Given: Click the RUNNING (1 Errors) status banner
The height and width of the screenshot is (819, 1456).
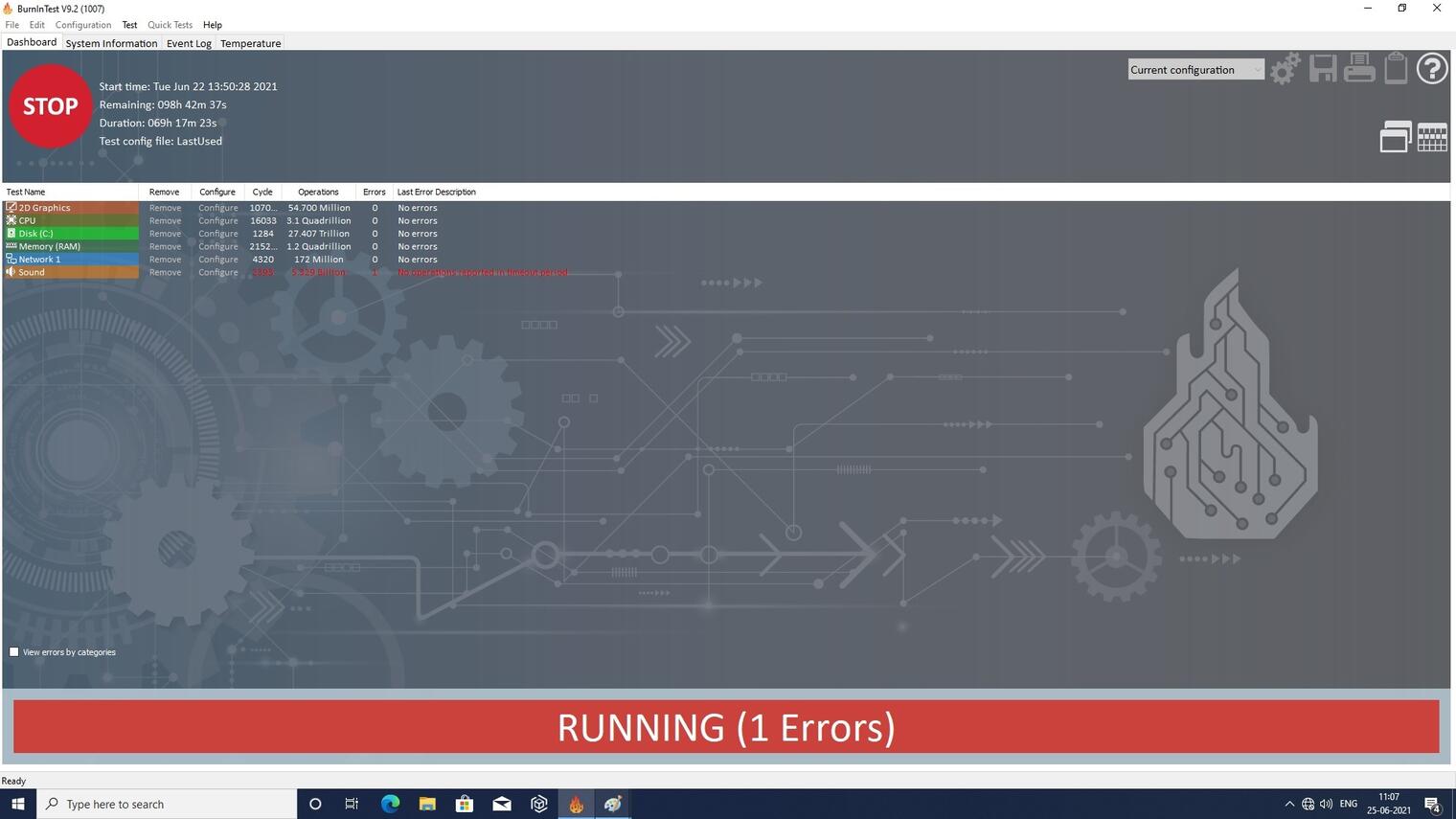Looking at the screenshot, I should point(726,727).
